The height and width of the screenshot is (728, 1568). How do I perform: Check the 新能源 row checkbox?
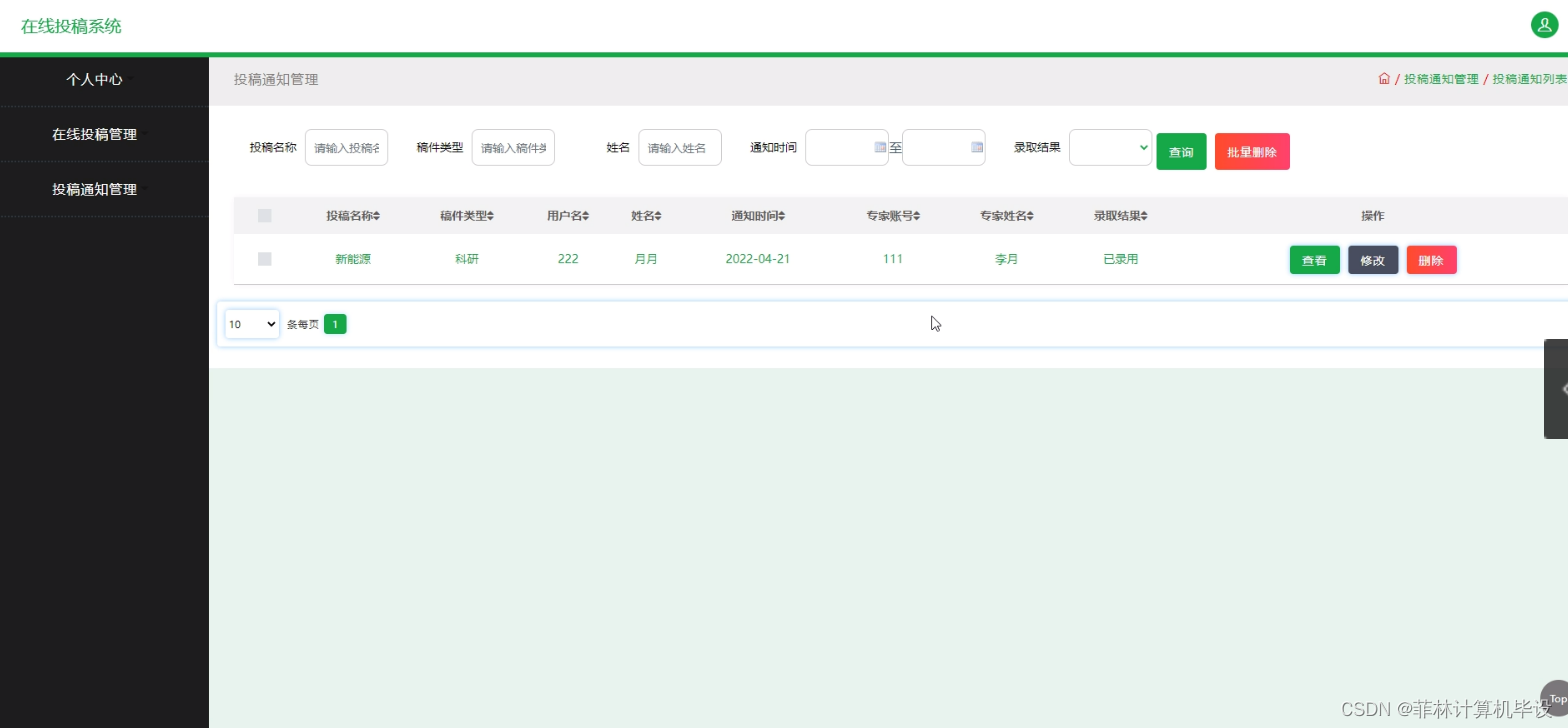coord(265,259)
